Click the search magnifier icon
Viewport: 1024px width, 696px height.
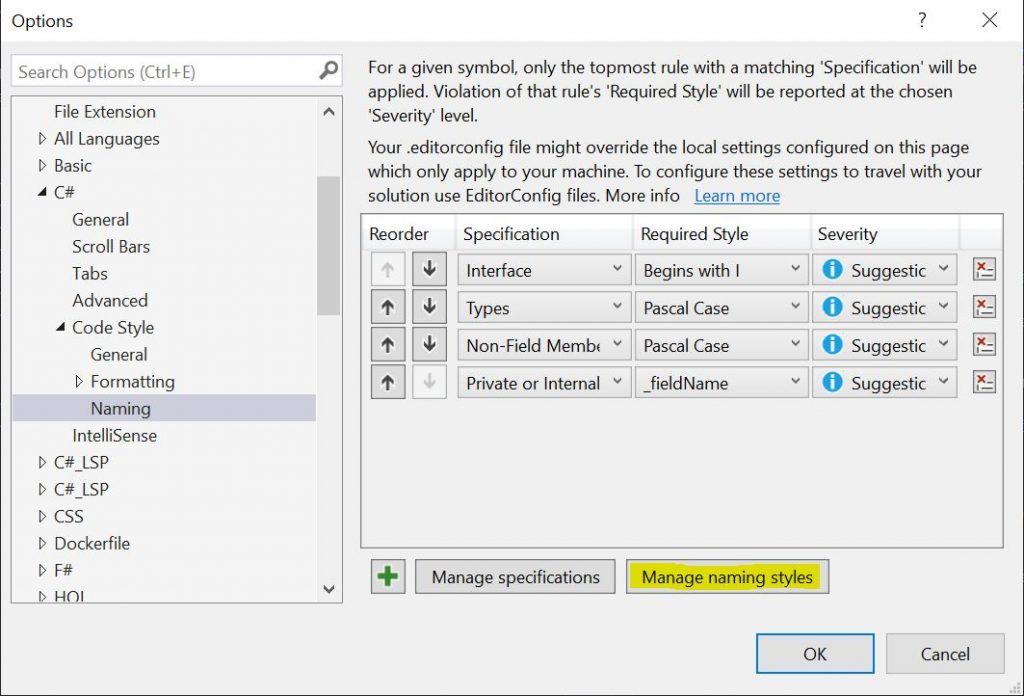click(x=328, y=71)
